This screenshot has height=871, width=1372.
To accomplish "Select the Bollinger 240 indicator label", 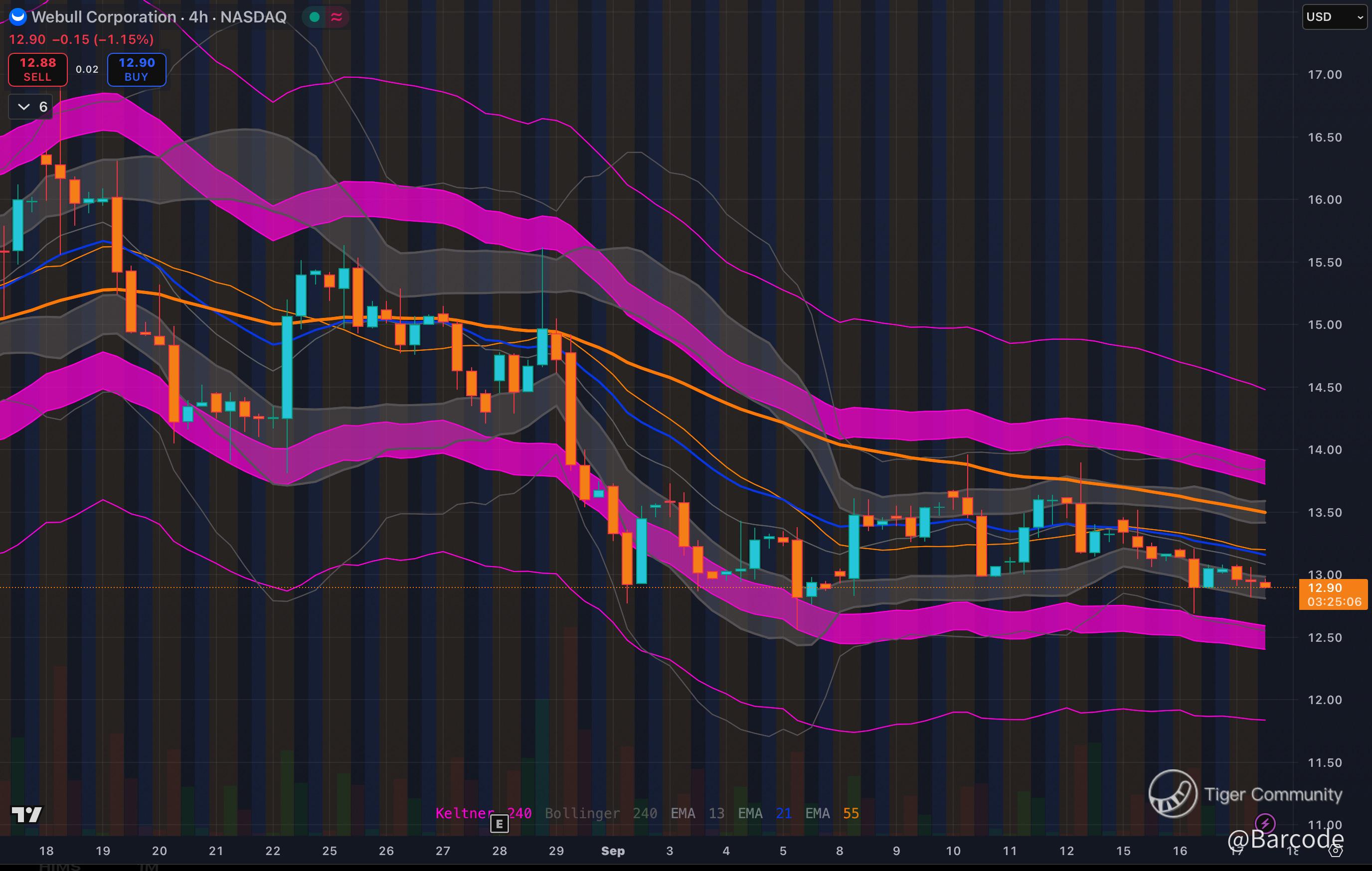I will [x=601, y=813].
